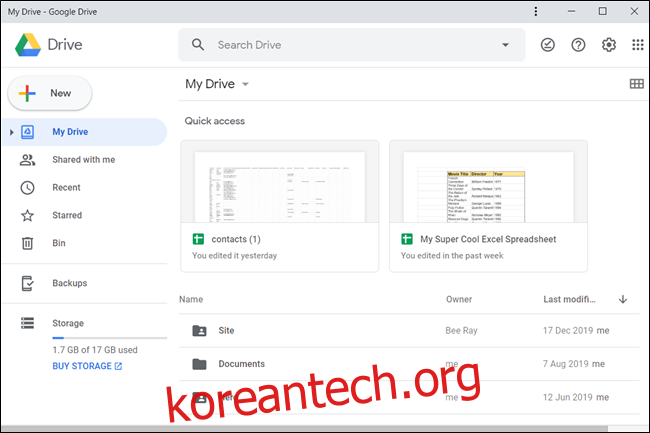Click the horizontal scrollbar at bottom

(305, 428)
